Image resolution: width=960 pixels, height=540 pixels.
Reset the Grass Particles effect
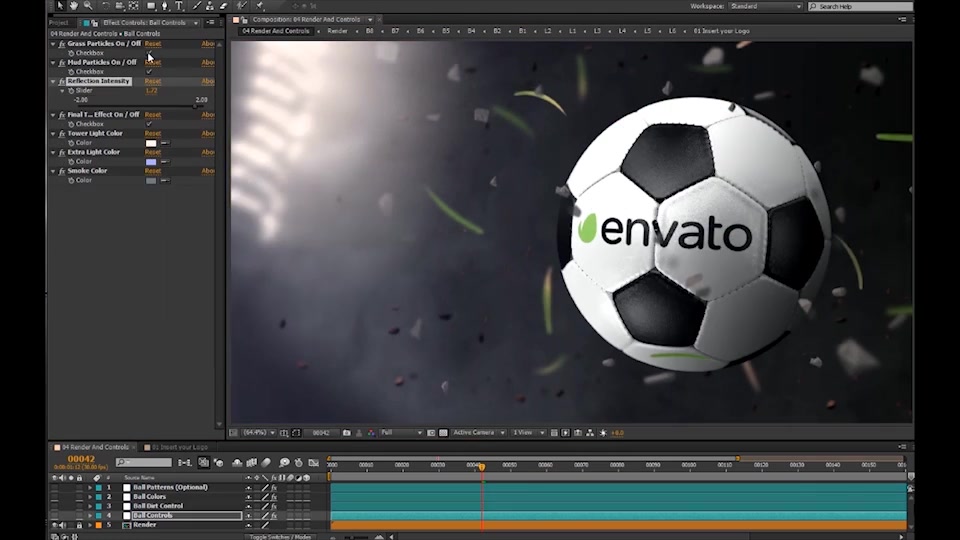point(153,44)
